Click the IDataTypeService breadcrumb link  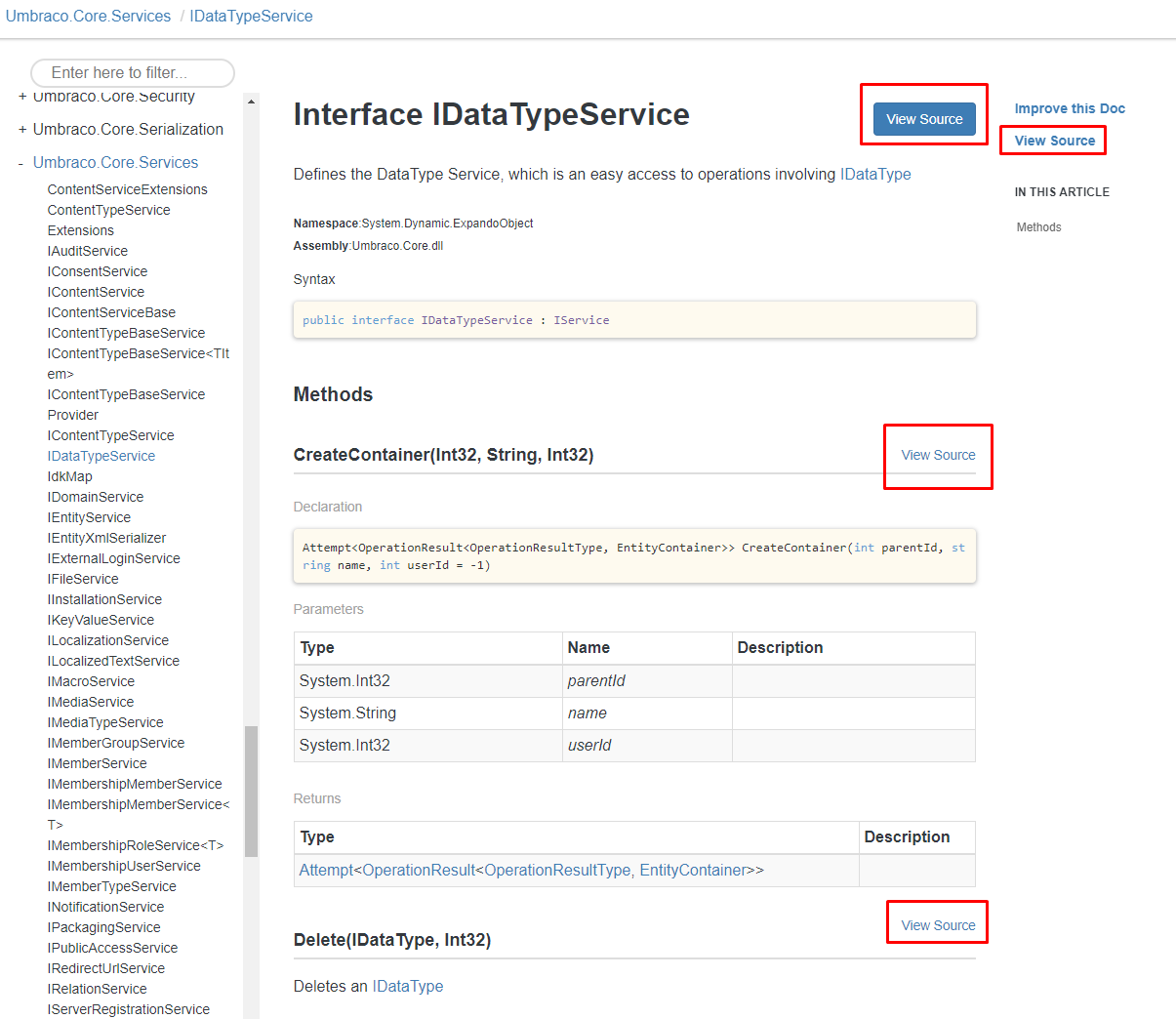[x=250, y=16]
